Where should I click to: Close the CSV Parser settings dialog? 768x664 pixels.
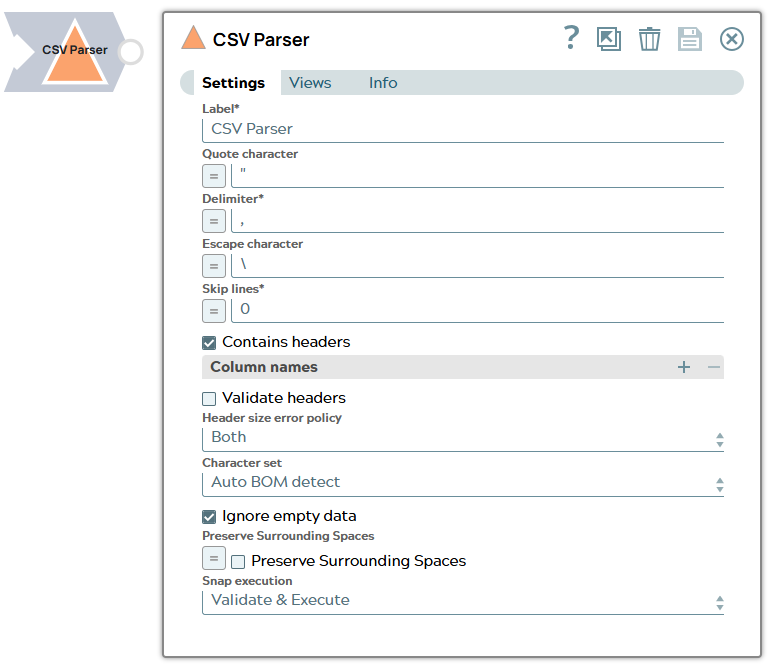(x=732, y=39)
